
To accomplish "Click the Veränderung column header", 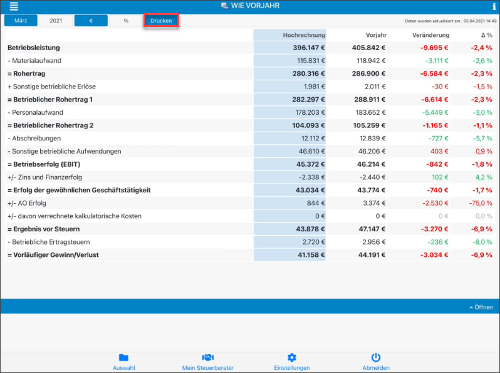I will coord(431,35).
